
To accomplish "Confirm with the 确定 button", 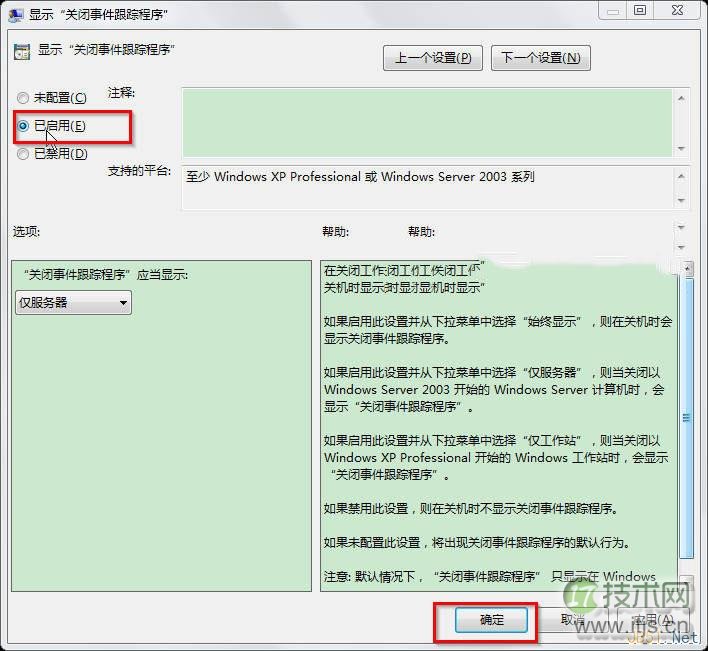I will 492,620.
